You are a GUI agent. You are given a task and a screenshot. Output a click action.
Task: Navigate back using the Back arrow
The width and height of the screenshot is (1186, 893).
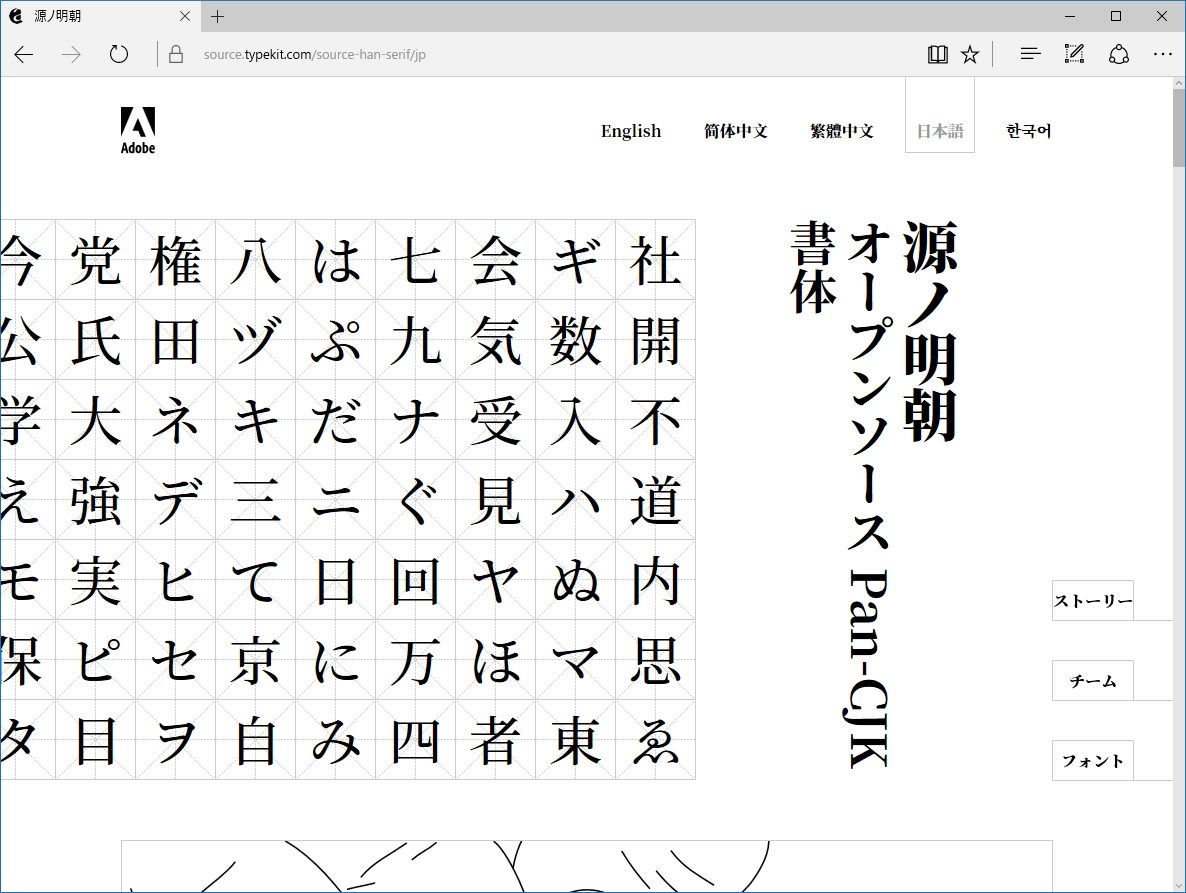point(23,54)
